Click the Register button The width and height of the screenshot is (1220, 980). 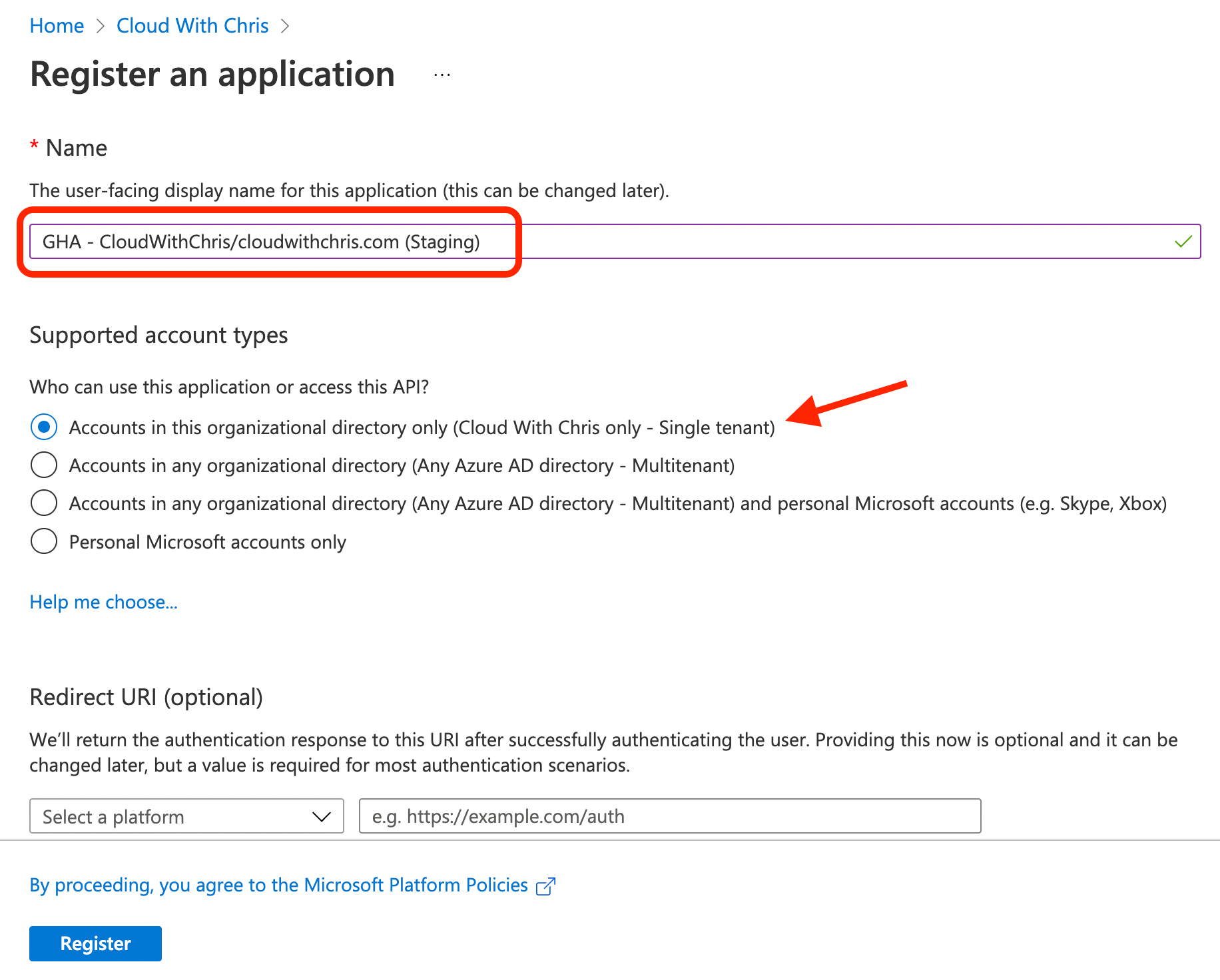(x=95, y=943)
